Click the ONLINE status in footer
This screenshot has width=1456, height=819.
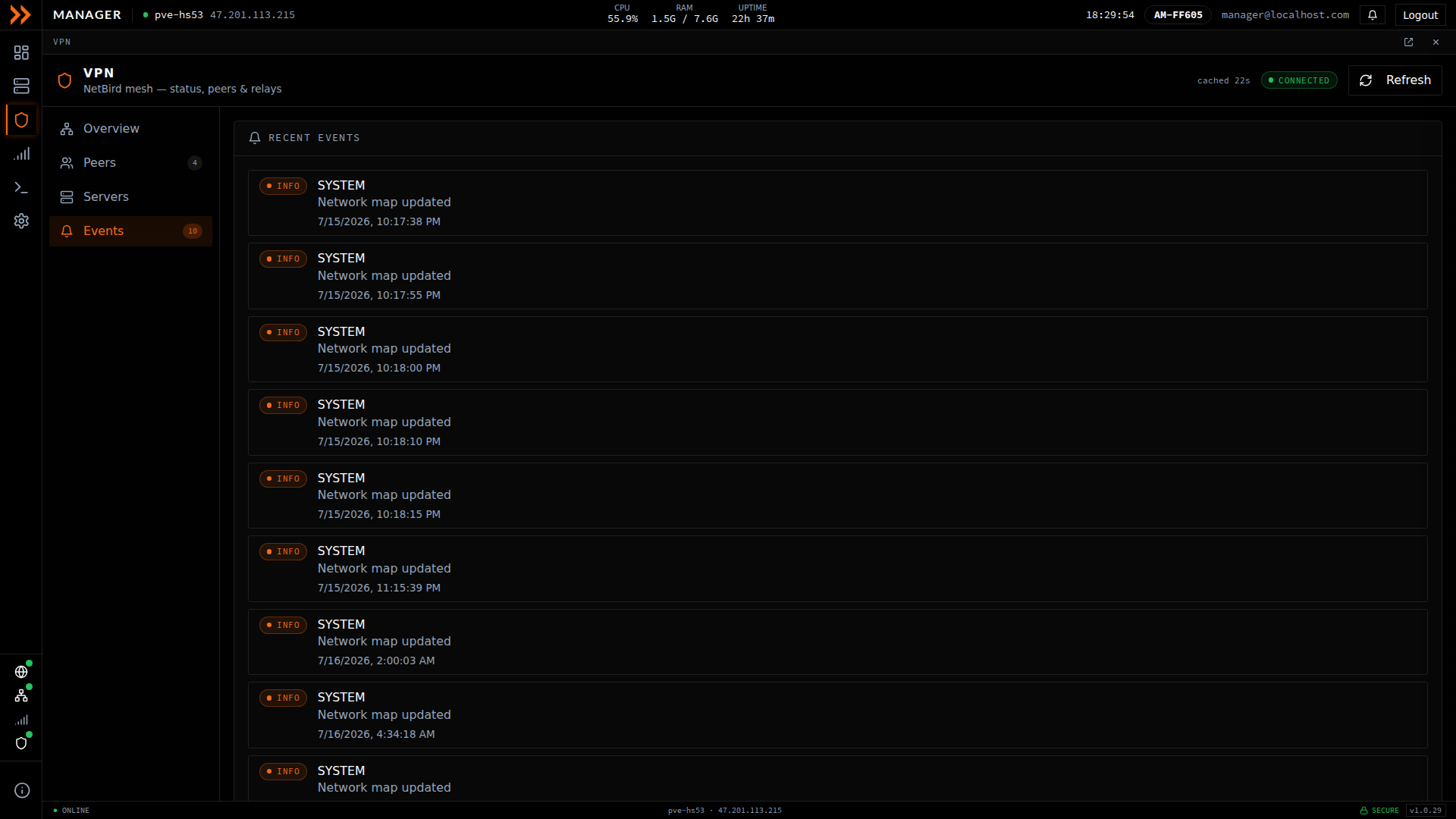point(71,811)
